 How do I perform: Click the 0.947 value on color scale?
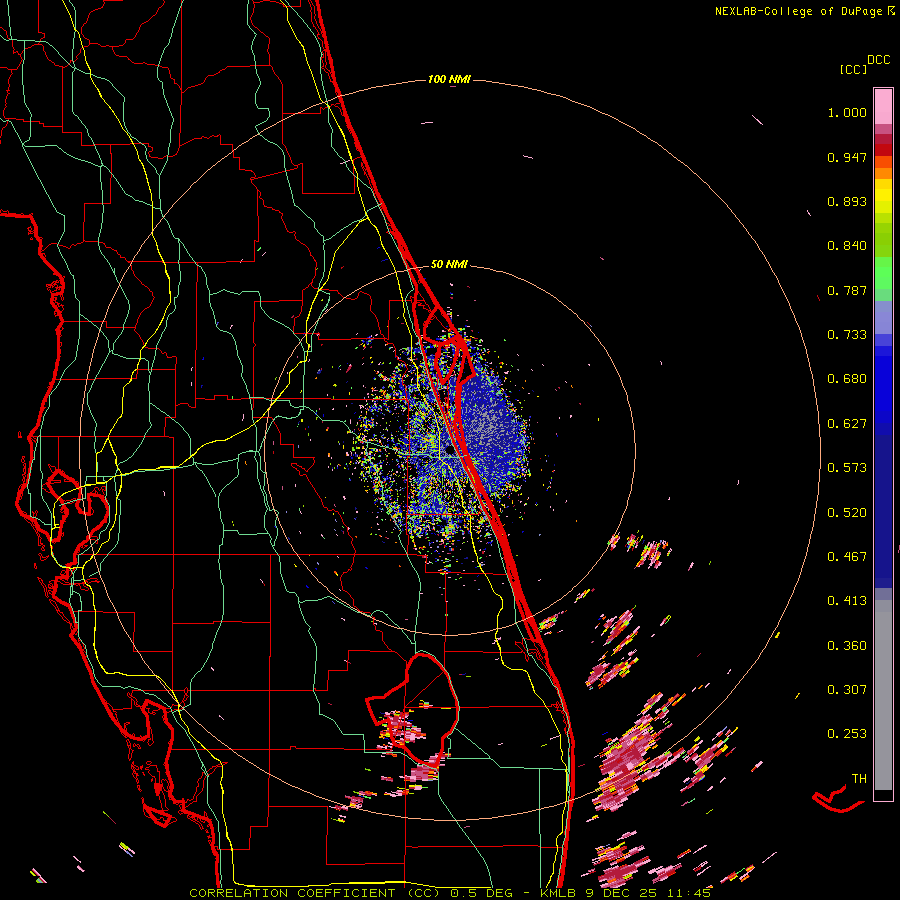pyautogui.click(x=847, y=157)
